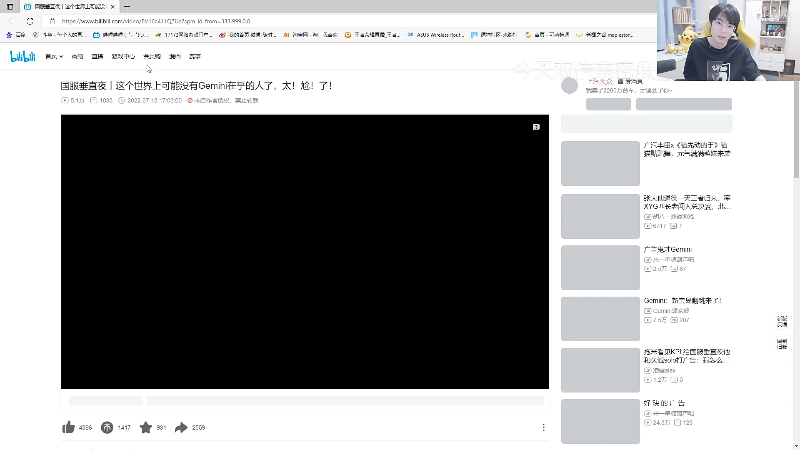Open 漫画 in the navigation bar
This screenshot has height=450, width=800.
pos(175,56)
